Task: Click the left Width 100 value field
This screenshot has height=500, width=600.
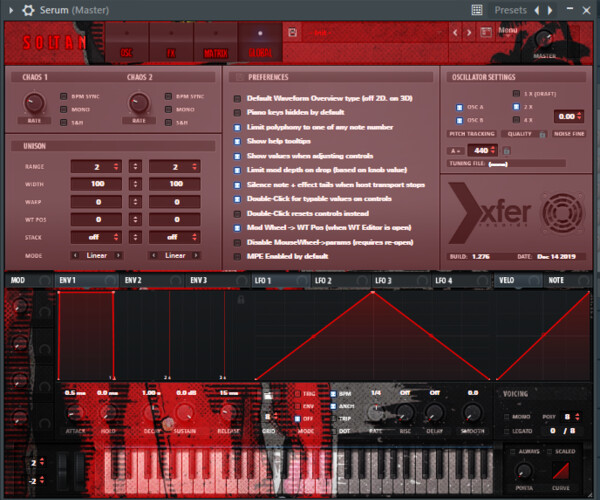Action: [x=96, y=184]
